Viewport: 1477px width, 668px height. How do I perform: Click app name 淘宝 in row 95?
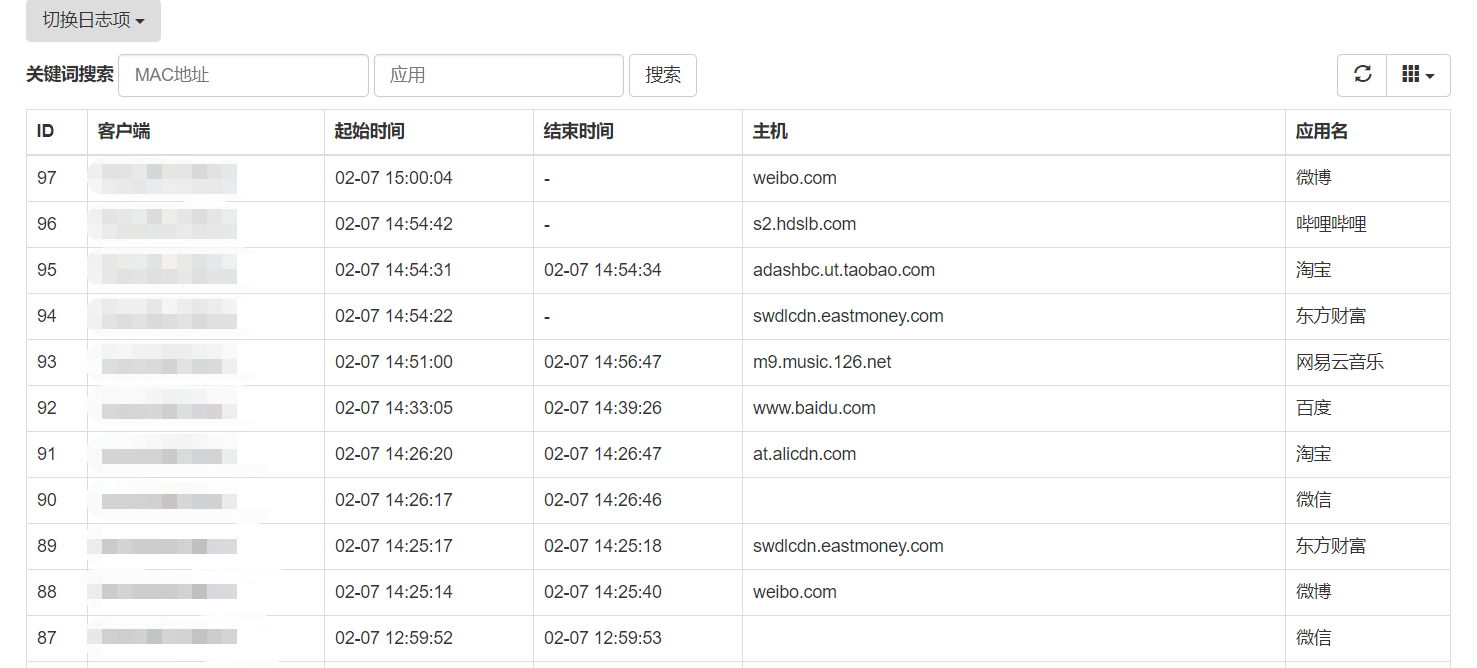pyautogui.click(x=1314, y=270)
